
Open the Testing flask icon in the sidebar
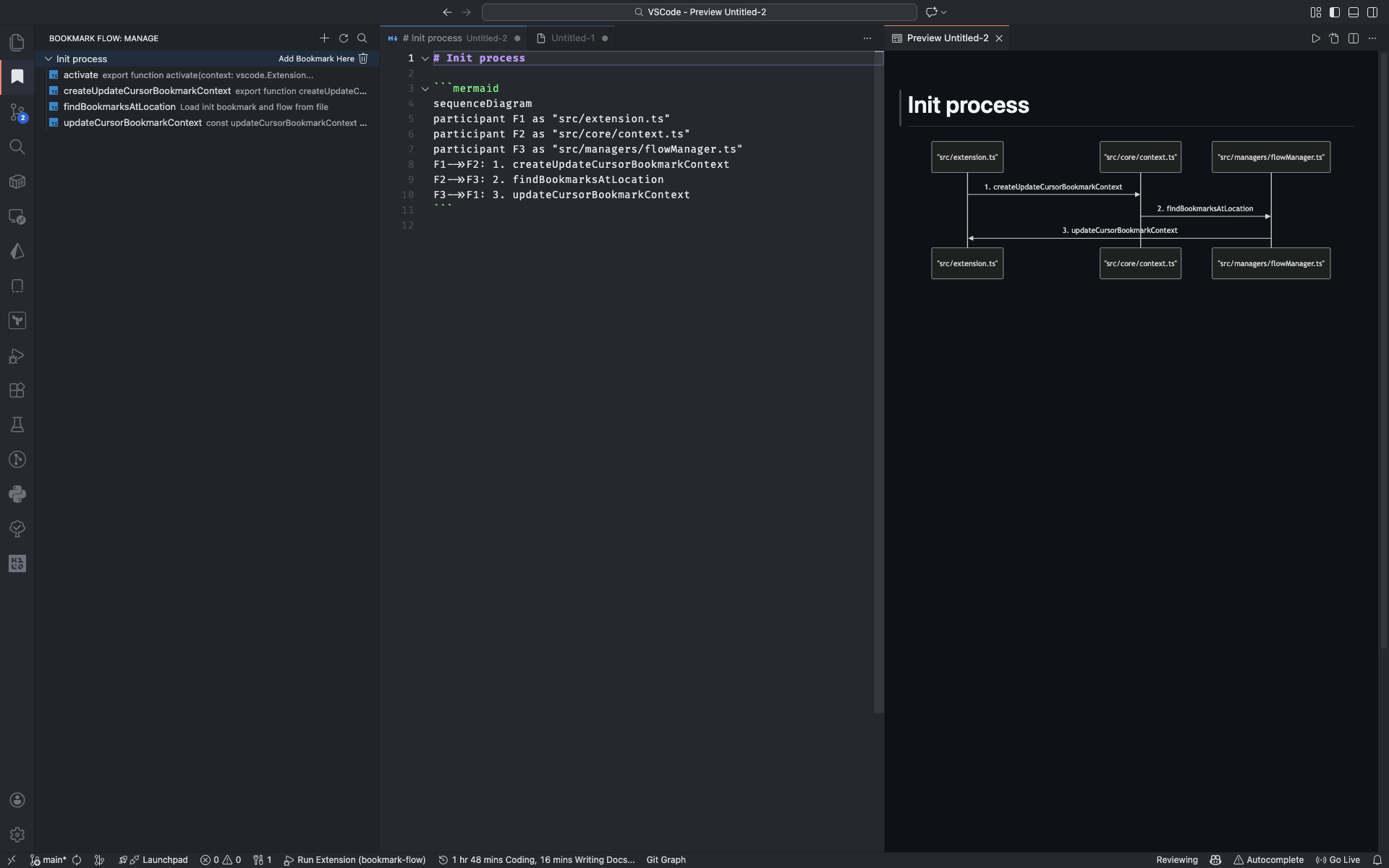tap(17, 425)
